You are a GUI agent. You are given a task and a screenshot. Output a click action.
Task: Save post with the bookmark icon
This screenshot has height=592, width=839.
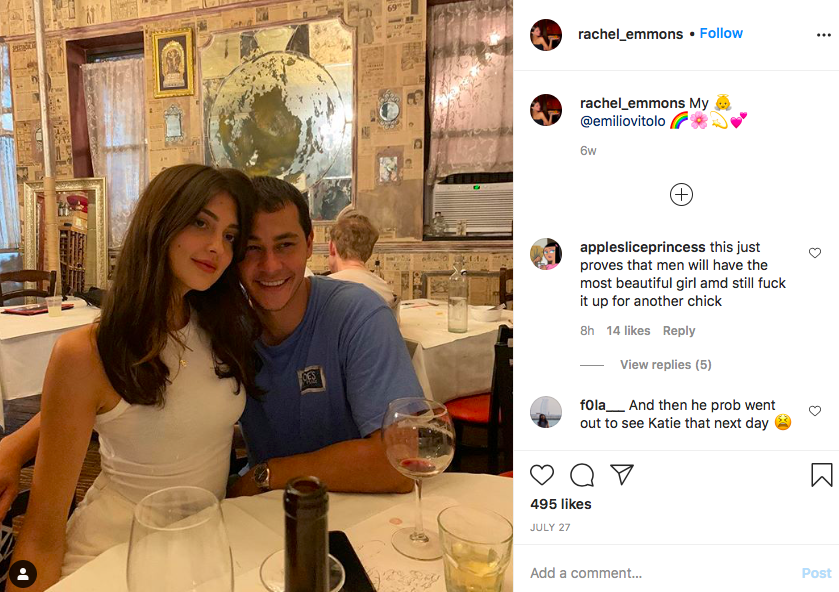pos(821,475)
